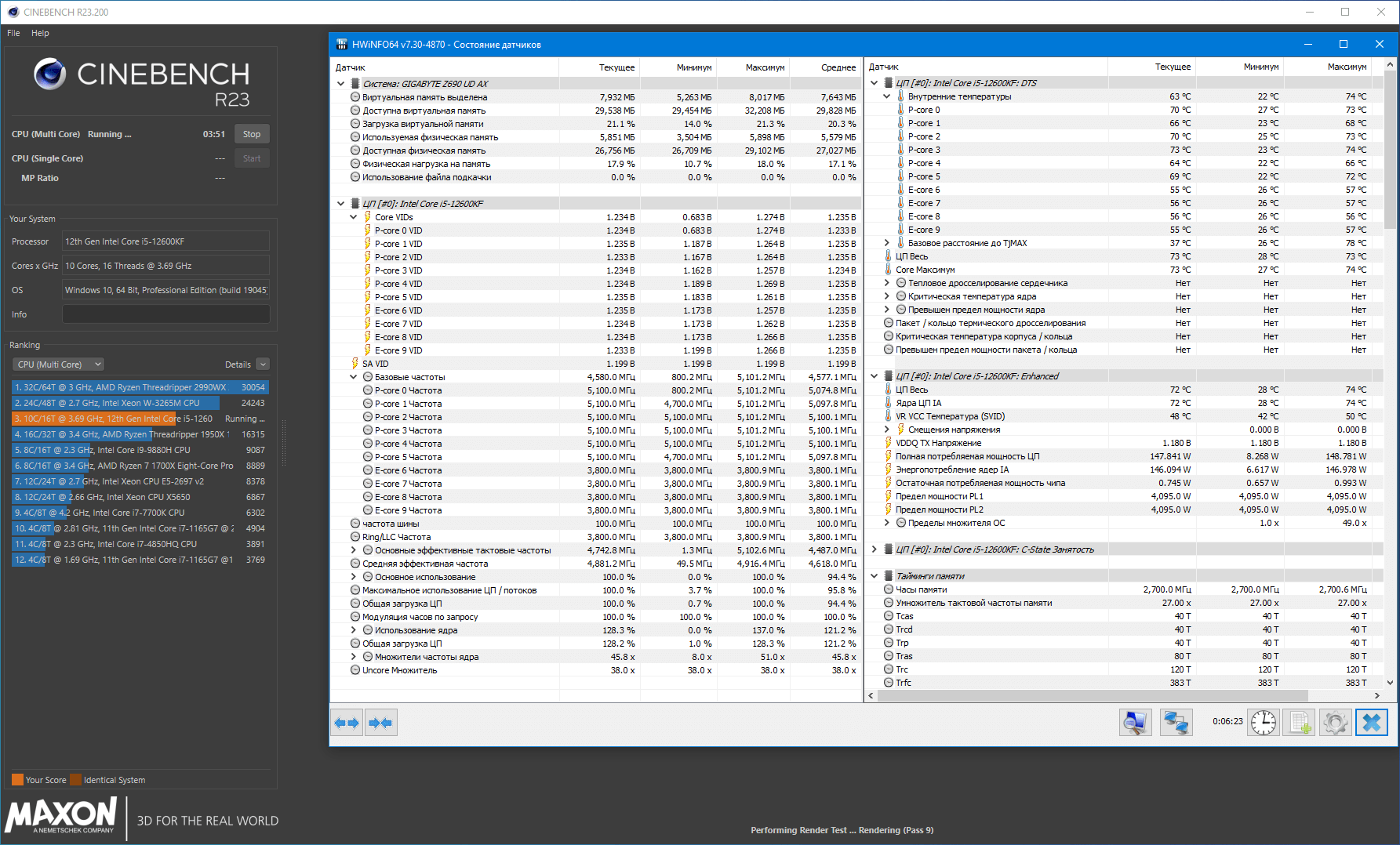Select the Xeon W-3265M ranking bar
Viewport: 1400px width, 845px height.
140,403
